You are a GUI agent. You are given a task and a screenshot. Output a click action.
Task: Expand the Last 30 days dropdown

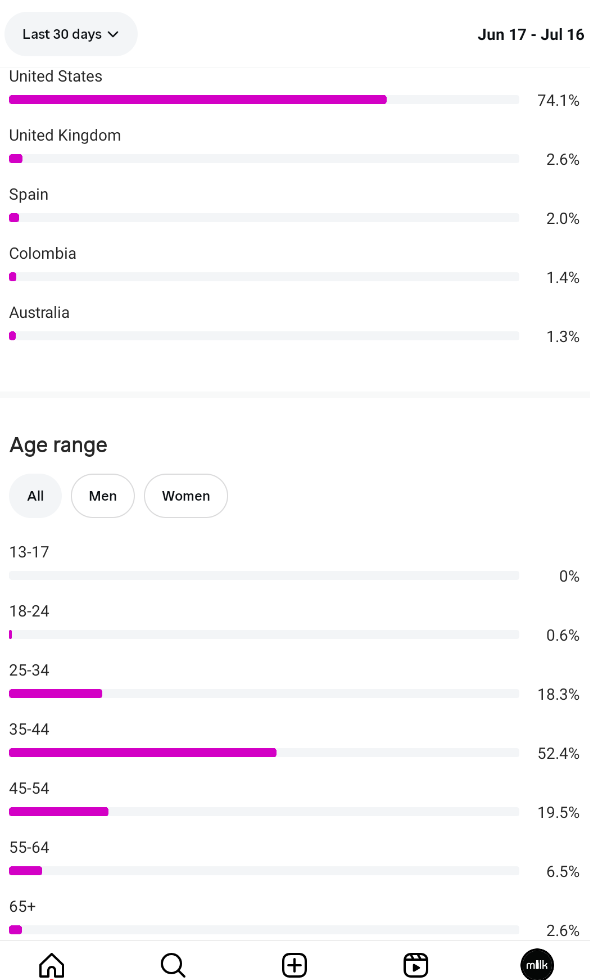71,34
